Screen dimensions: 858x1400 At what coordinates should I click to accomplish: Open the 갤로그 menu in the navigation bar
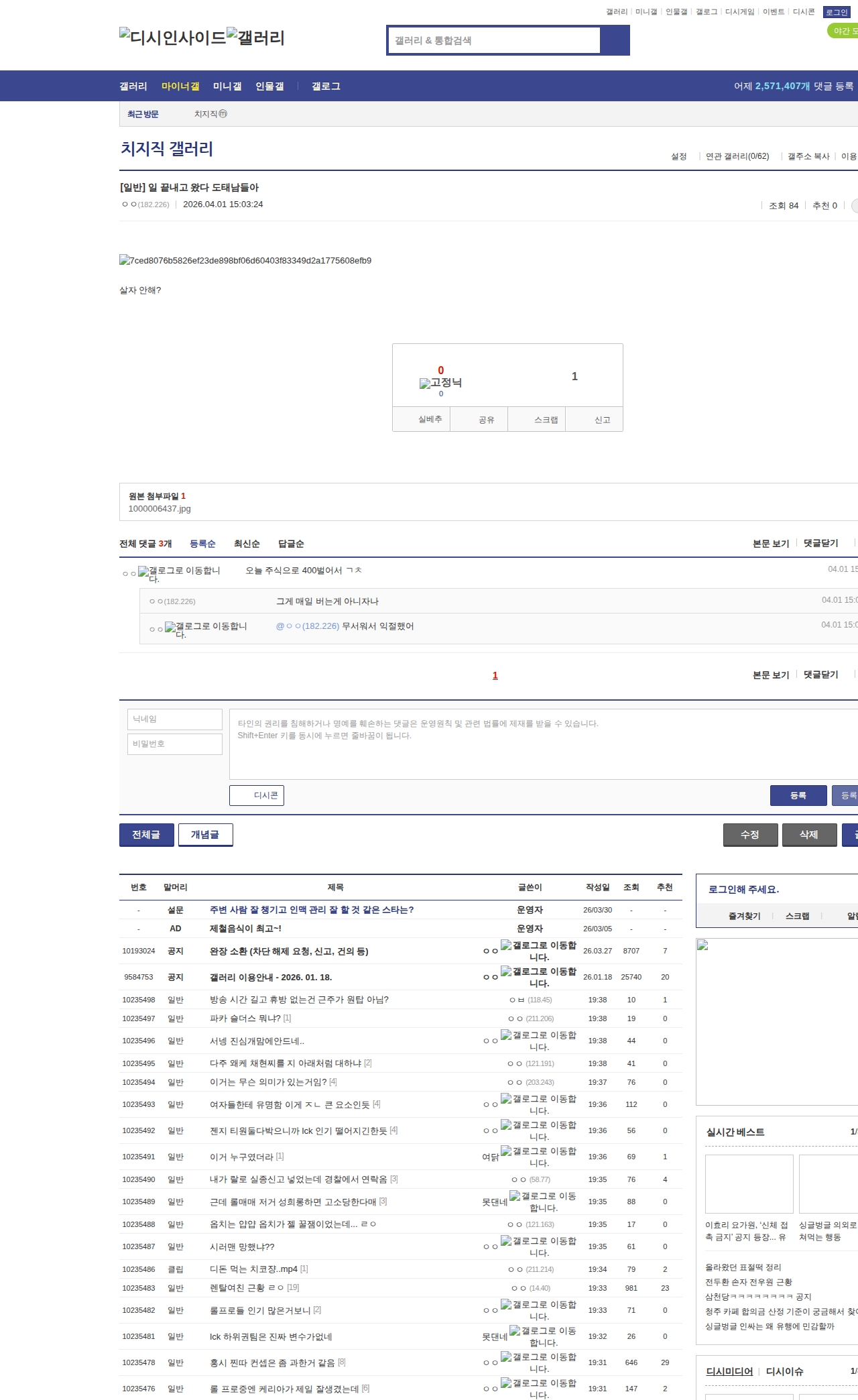click(326, 86)
